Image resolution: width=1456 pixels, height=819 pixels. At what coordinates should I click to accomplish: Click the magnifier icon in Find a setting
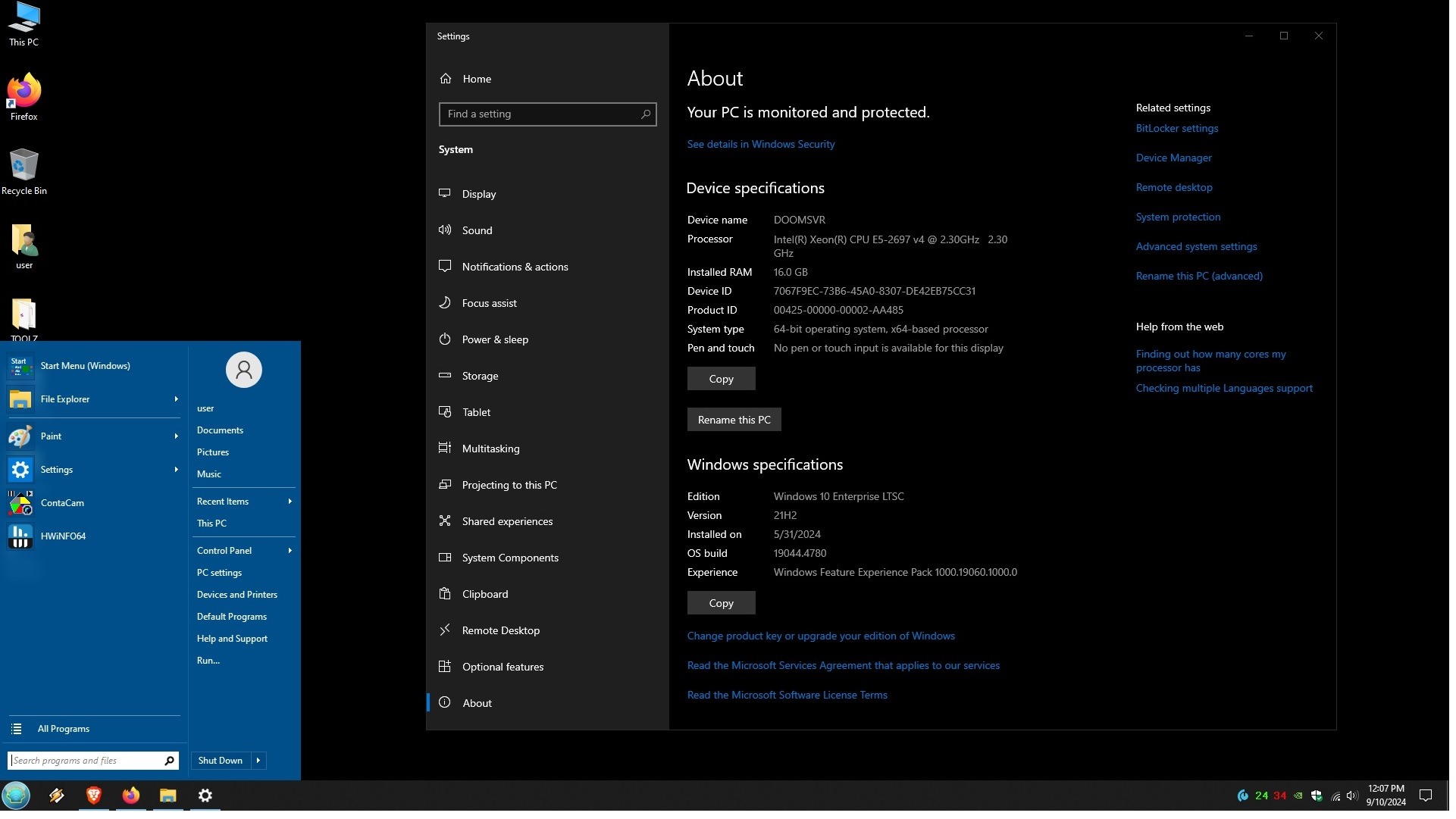(x=646, y=114)
